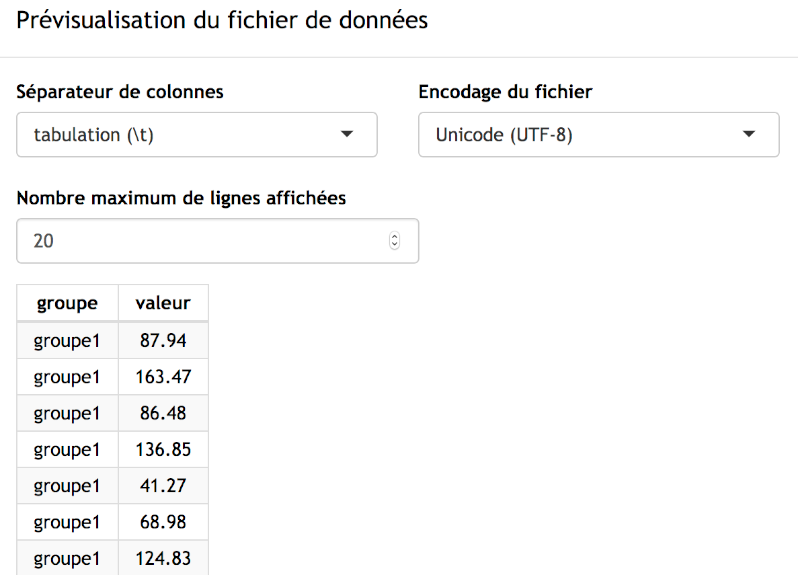Screen dimensions: 798x575
Task: Select the cell with value 87.94
Action: coord(163,341)
